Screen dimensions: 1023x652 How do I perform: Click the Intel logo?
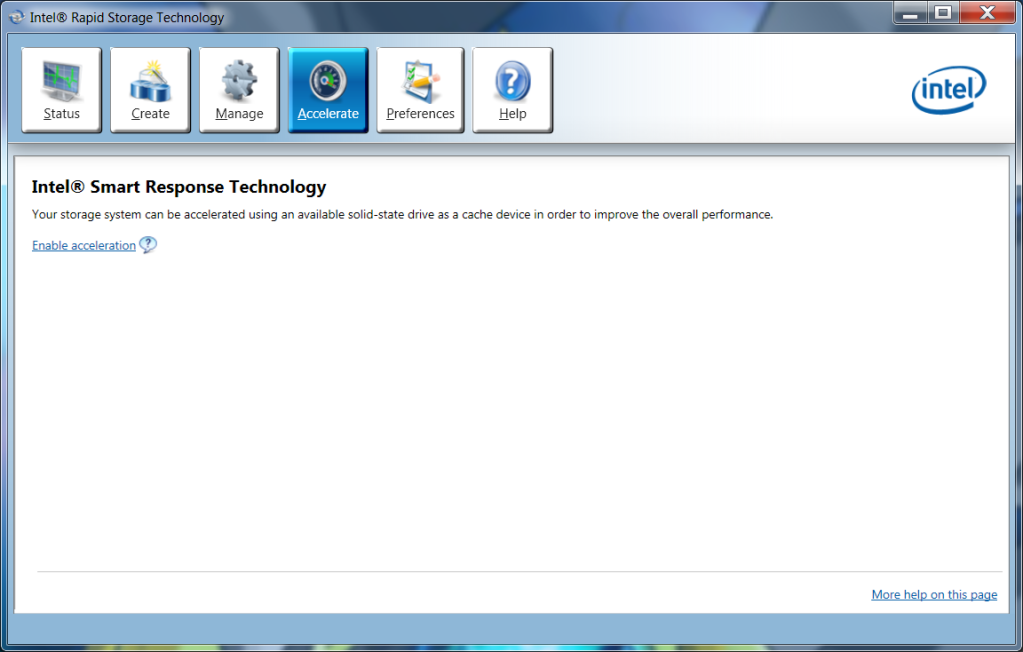click(x=949, y=90)
